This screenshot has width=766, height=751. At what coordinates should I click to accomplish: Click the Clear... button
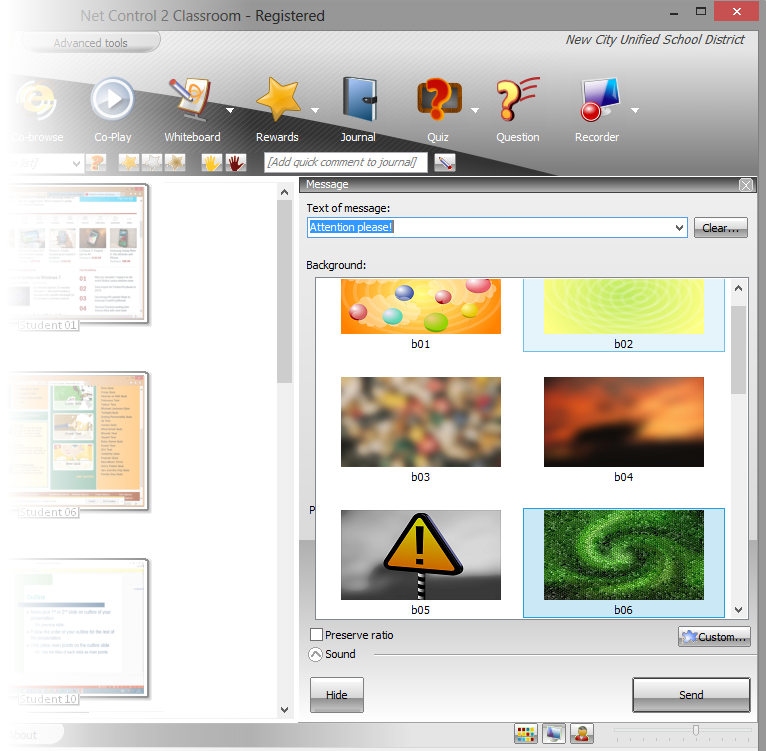point(721,228)
